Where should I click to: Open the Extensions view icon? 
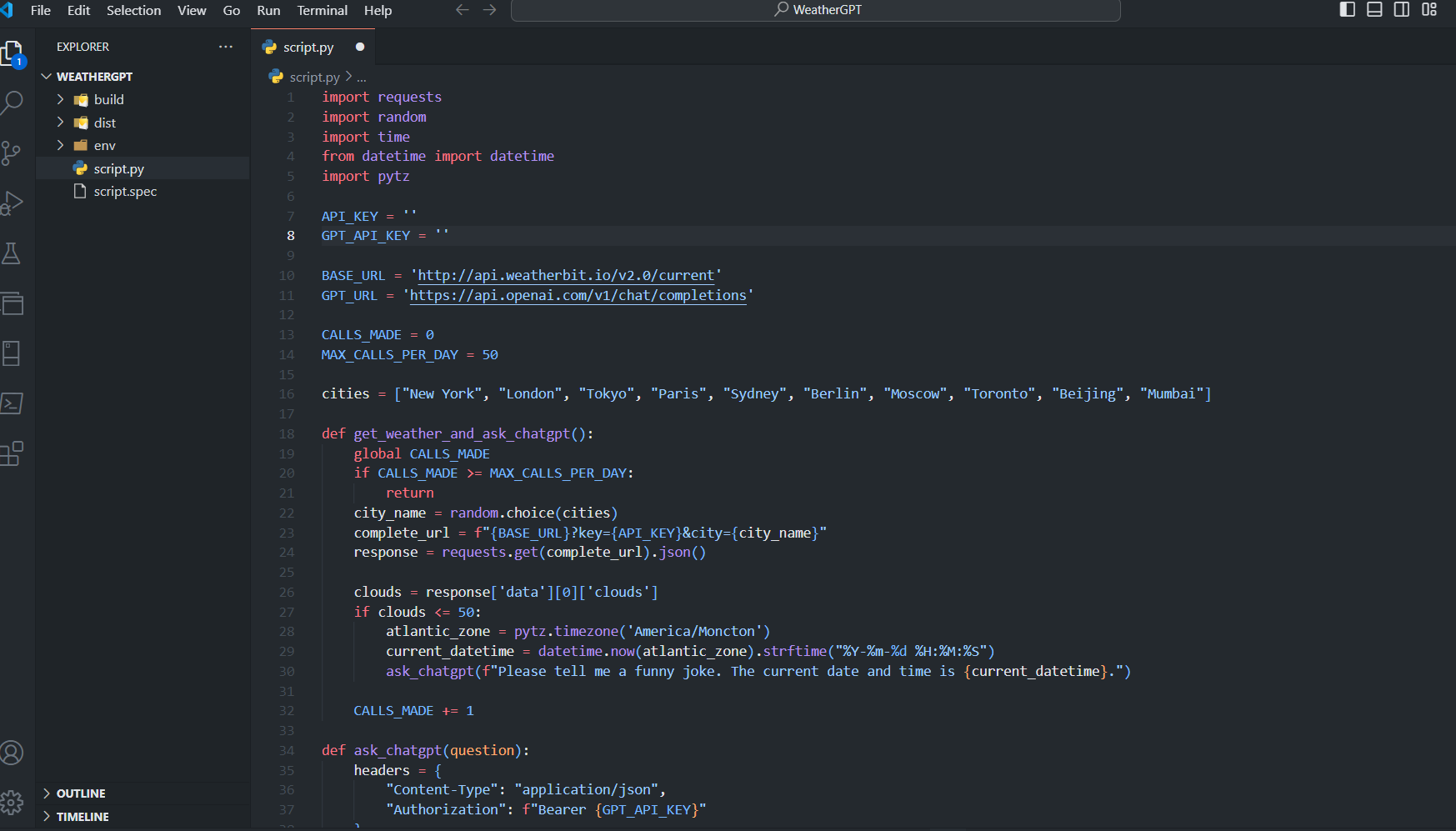tap(12, 454)
